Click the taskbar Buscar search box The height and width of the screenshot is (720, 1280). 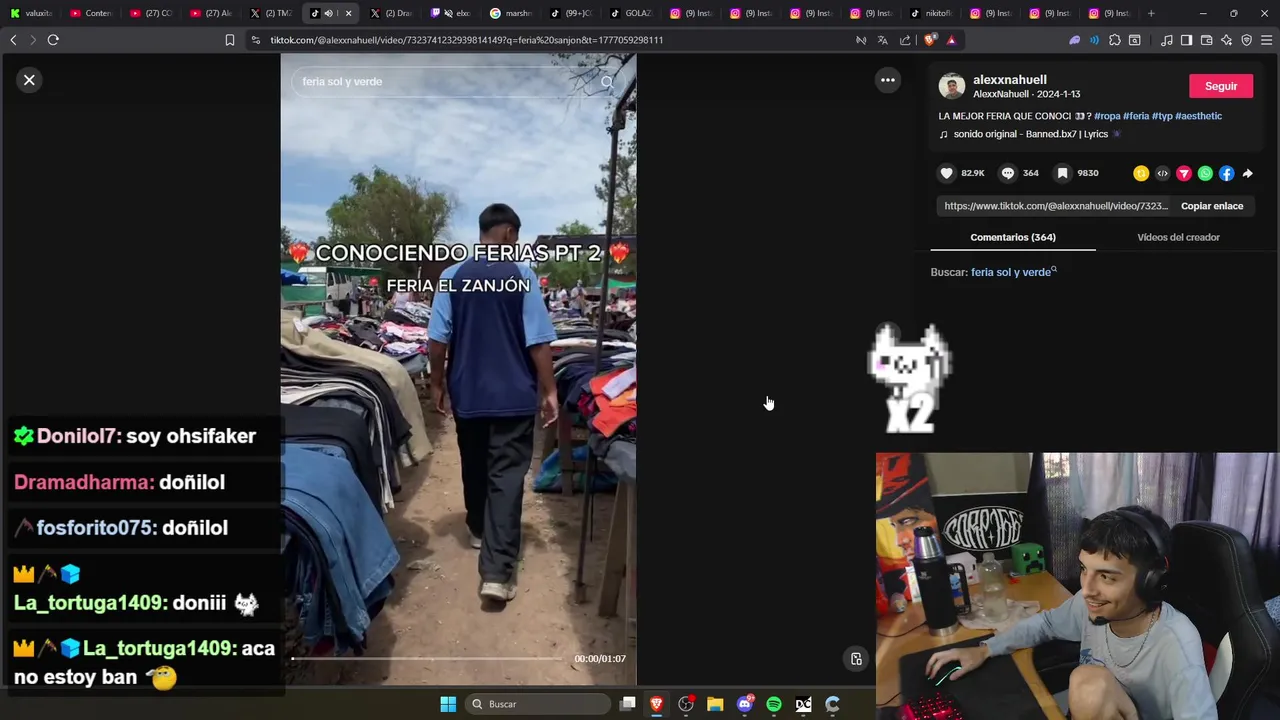pyautogui.click(x=538, y=704)
